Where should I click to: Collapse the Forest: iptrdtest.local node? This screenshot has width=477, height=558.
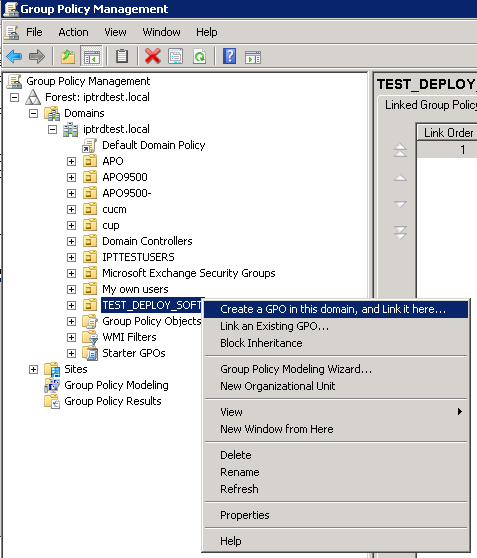pos(14,98)
